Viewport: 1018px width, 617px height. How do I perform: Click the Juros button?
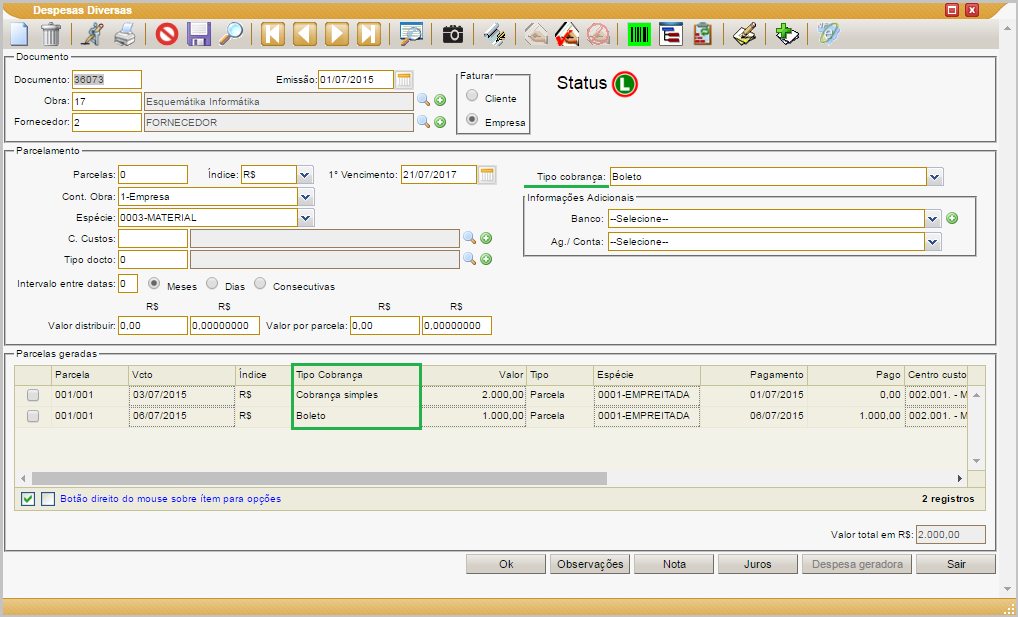(758, 564)
